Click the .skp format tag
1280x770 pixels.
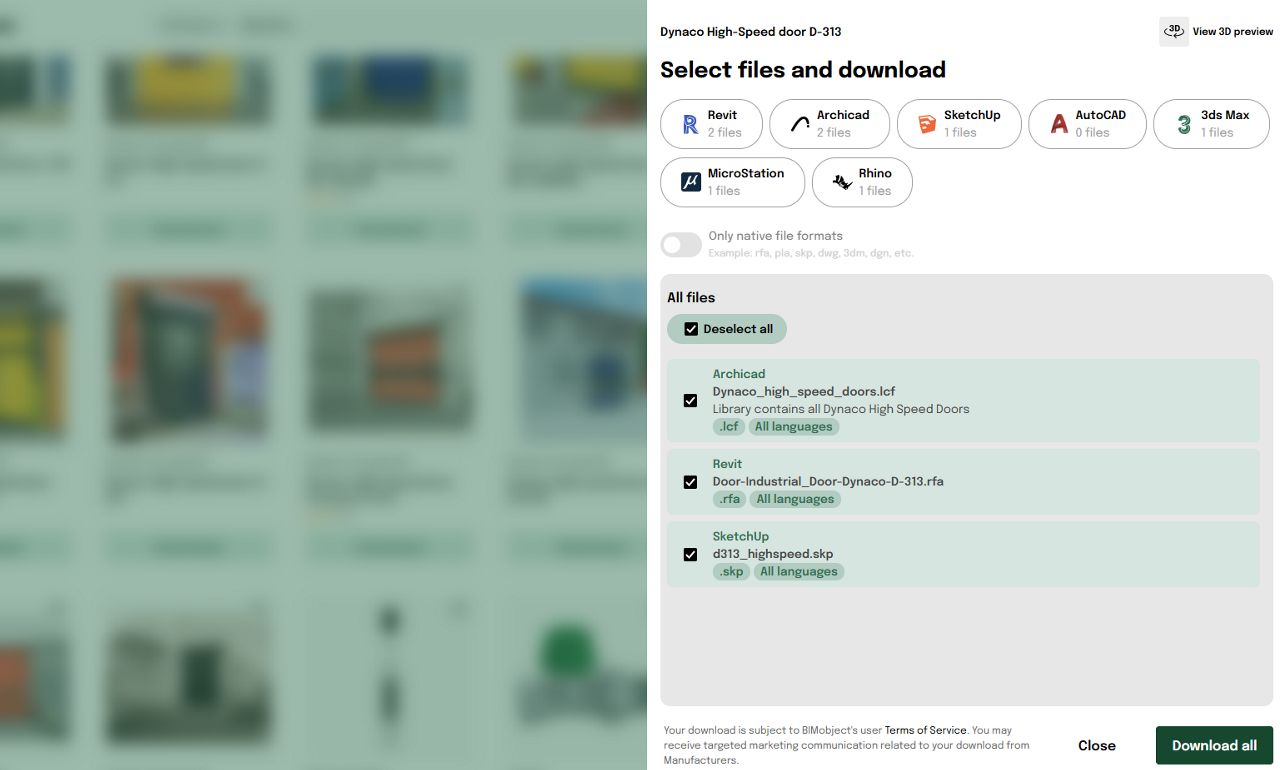click(x=731, y=572)
